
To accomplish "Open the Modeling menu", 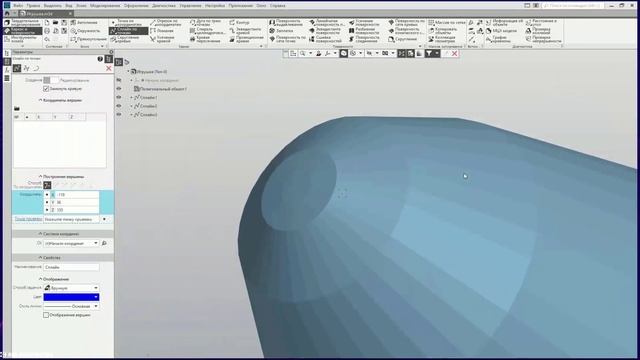I will [105, 6].
